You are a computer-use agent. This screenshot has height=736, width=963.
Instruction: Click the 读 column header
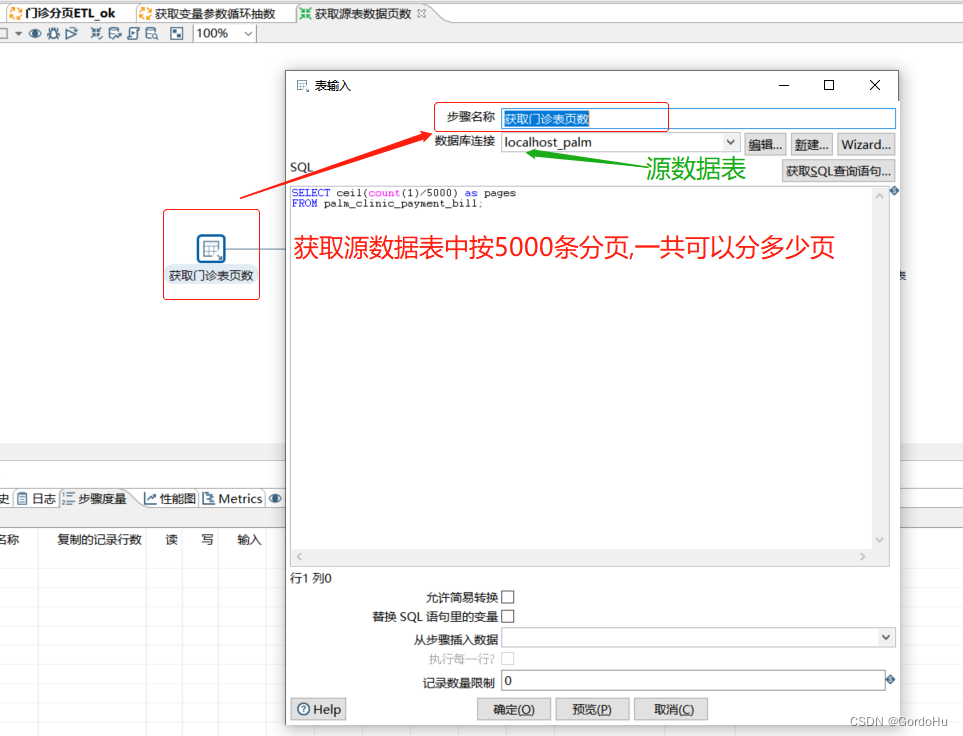click(x=171, y=540)
